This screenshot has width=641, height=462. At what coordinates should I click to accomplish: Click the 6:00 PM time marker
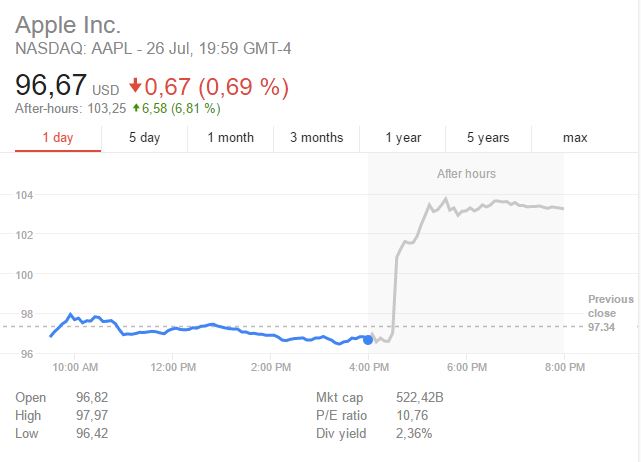point(466,368)
